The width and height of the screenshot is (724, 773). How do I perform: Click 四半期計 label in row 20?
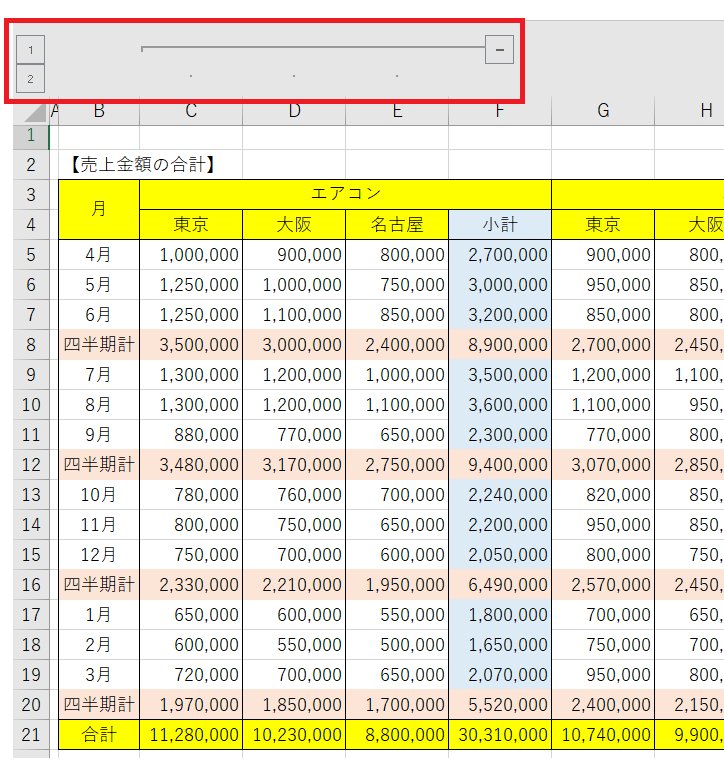click(99, 704)
